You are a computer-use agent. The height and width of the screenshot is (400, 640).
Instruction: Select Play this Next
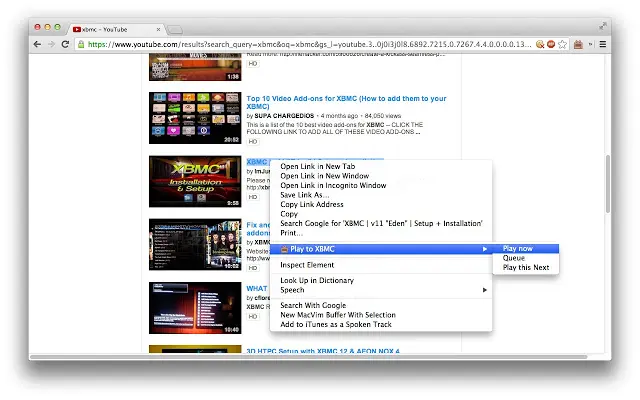(x=526, y=267)
